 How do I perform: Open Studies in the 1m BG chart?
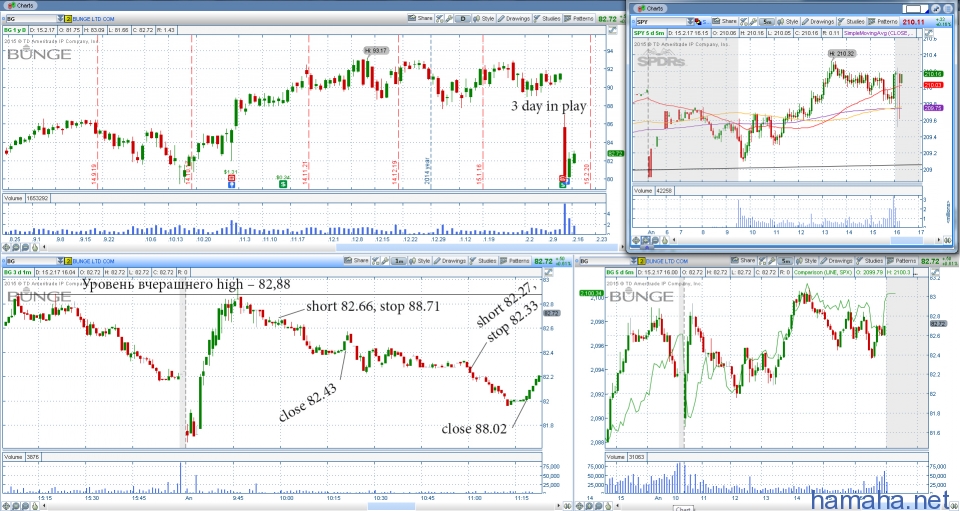click(482, 260)
